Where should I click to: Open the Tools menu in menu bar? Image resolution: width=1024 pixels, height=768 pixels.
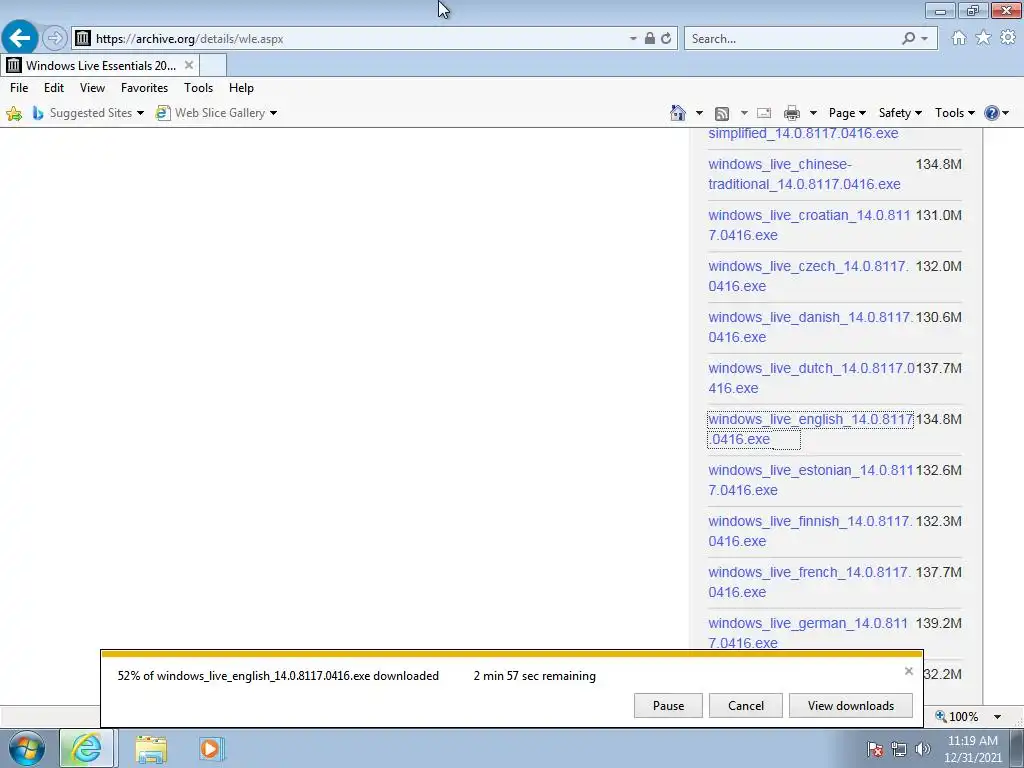coord(199,88)
